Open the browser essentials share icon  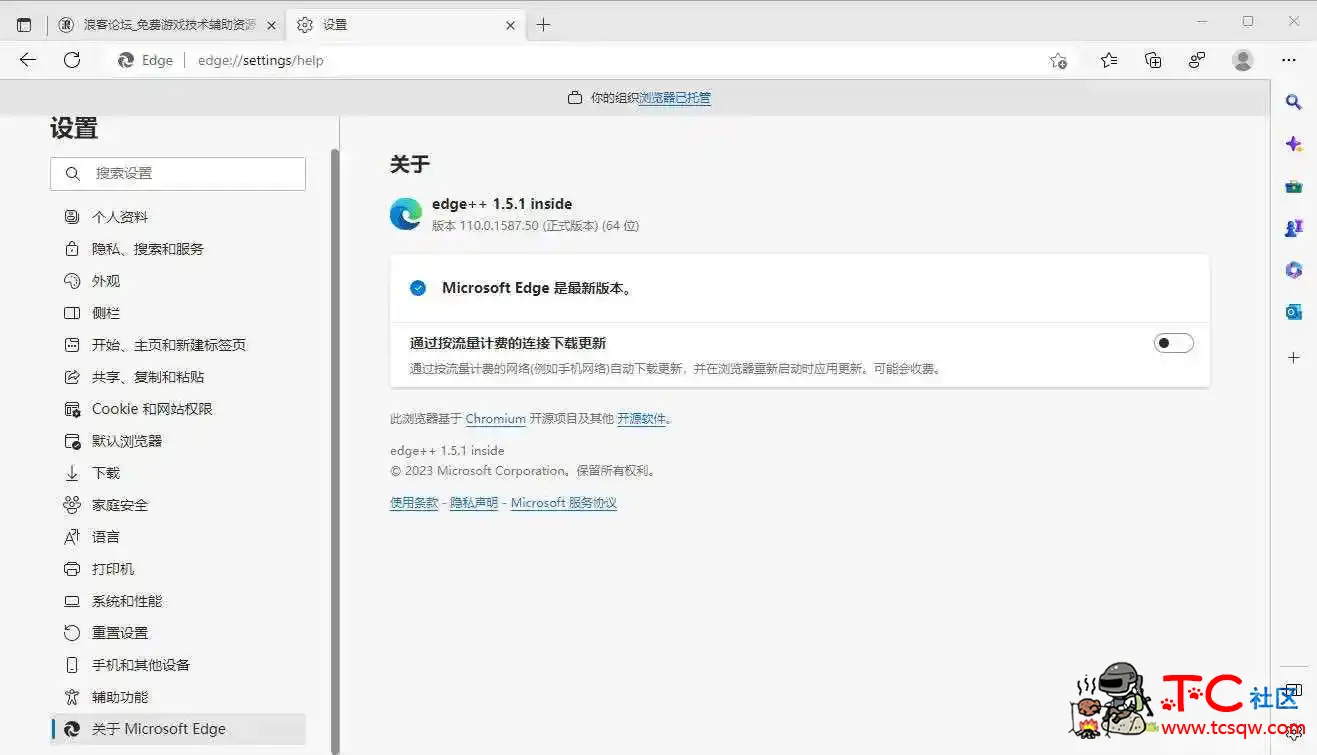tap(1197, 61)
